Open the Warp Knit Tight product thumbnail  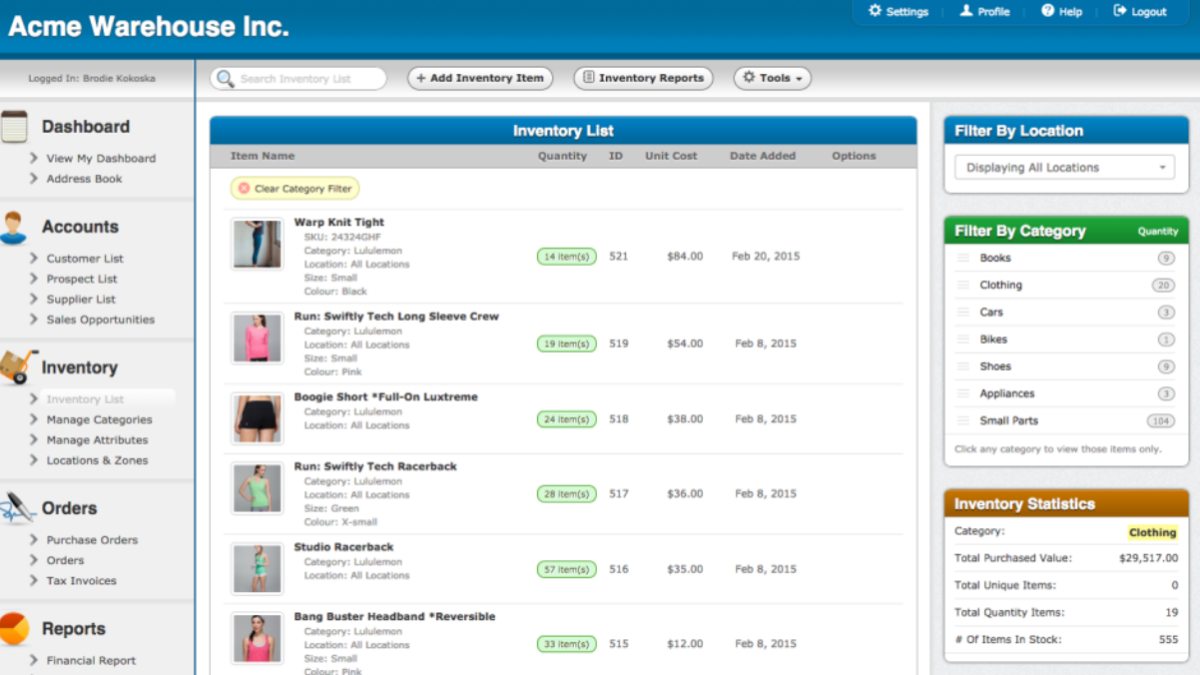[257, 244]
